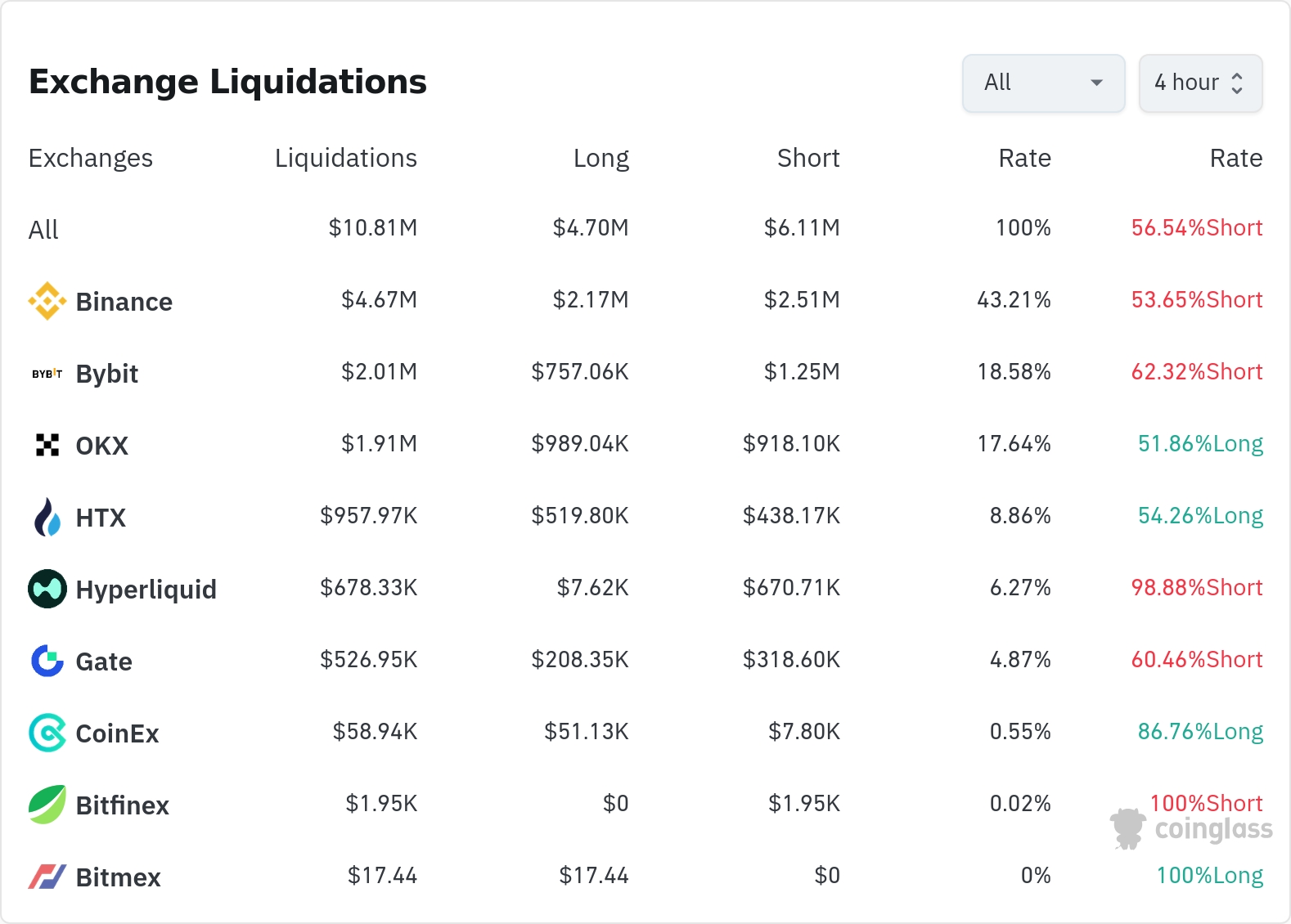
Task: Click the Gate logo icon
Action: [x=47, y=661]
